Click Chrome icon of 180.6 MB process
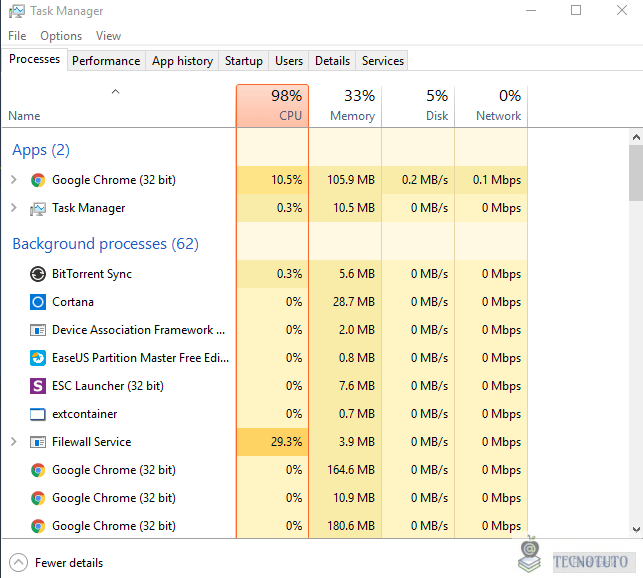 tap(38, 526)
